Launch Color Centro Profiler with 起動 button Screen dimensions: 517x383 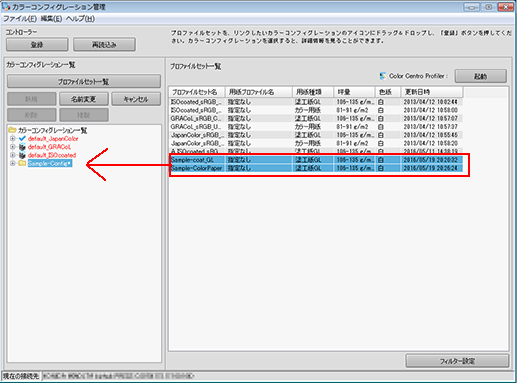[x=481, y=76]
